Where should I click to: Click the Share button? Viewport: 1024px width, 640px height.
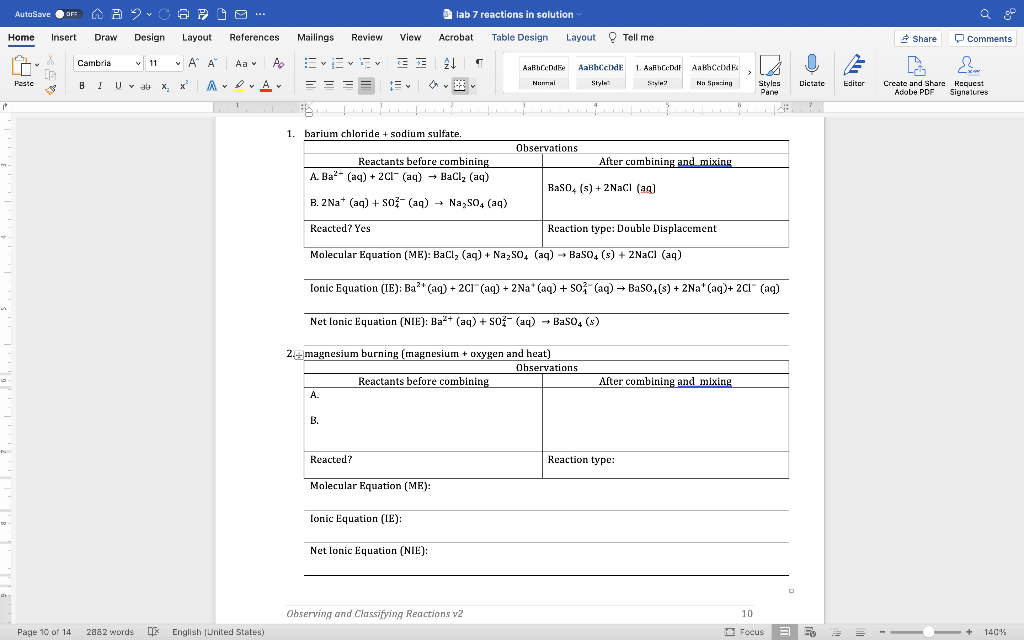(918, 39)
